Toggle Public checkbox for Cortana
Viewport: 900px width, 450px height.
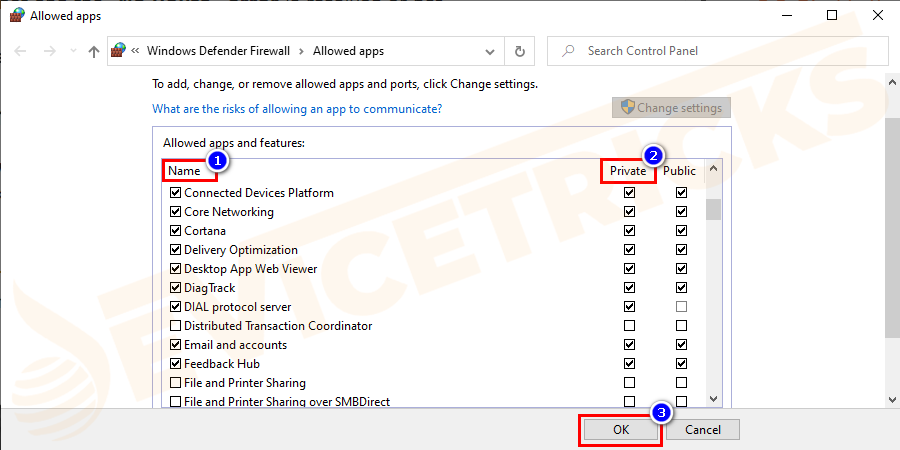(681, 231)
